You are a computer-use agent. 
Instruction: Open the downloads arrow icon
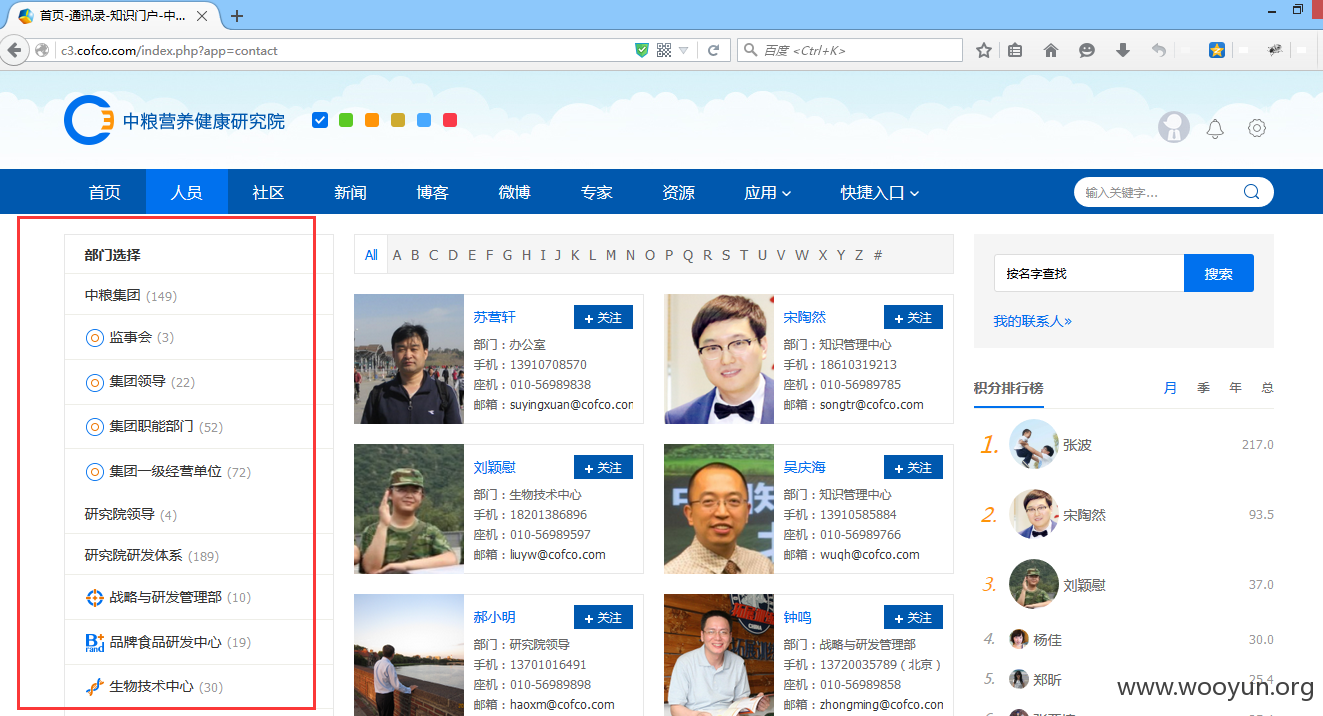1123,50
